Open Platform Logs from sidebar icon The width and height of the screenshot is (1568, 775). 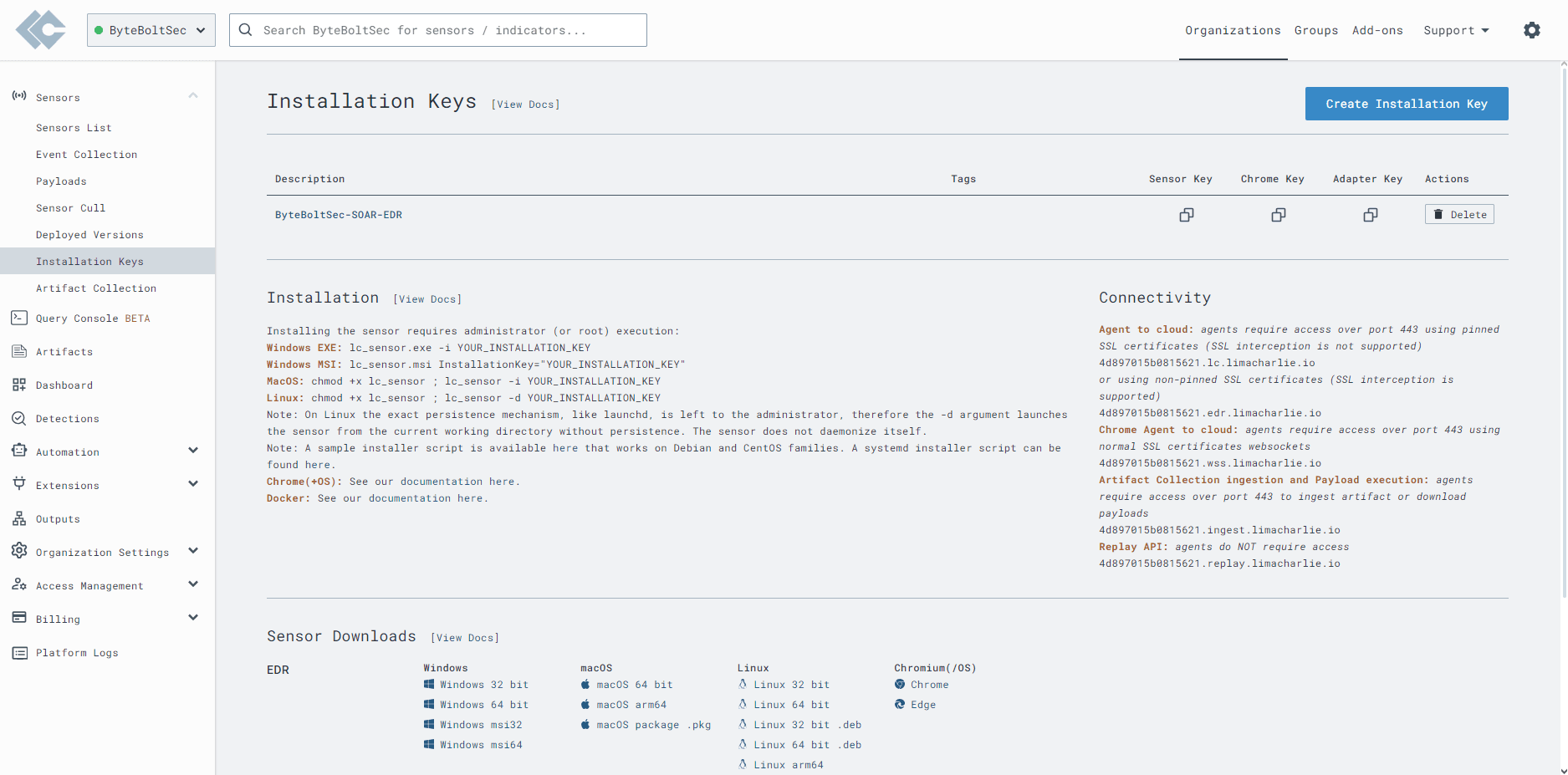coord(19,653)
